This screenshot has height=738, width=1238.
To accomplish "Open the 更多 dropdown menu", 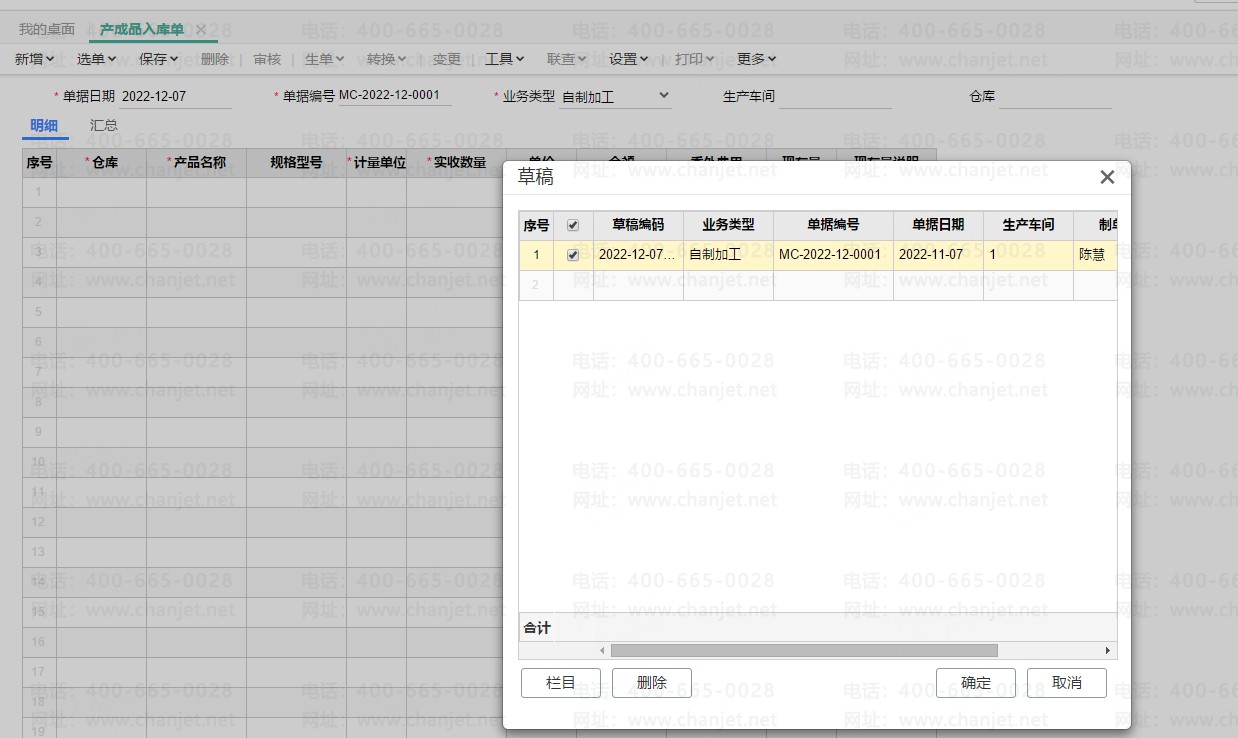I will [757, 59].
